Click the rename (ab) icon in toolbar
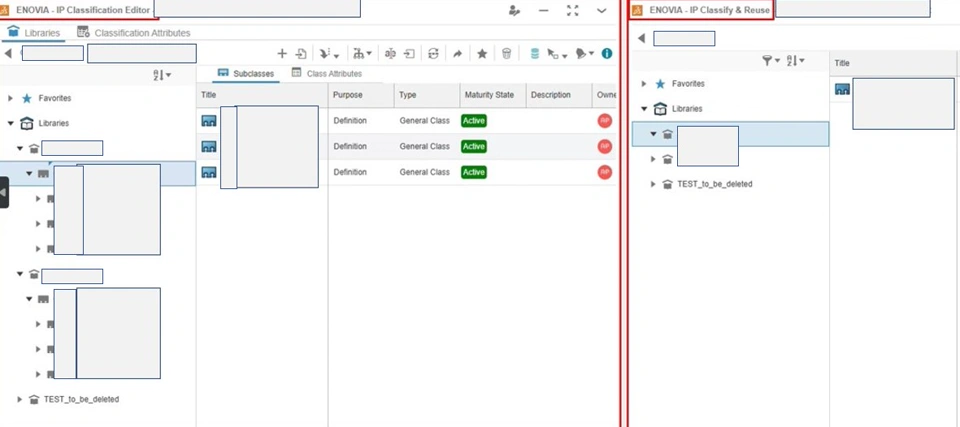Viewport: 960px width, 427px height. click(x=390, y=54)
